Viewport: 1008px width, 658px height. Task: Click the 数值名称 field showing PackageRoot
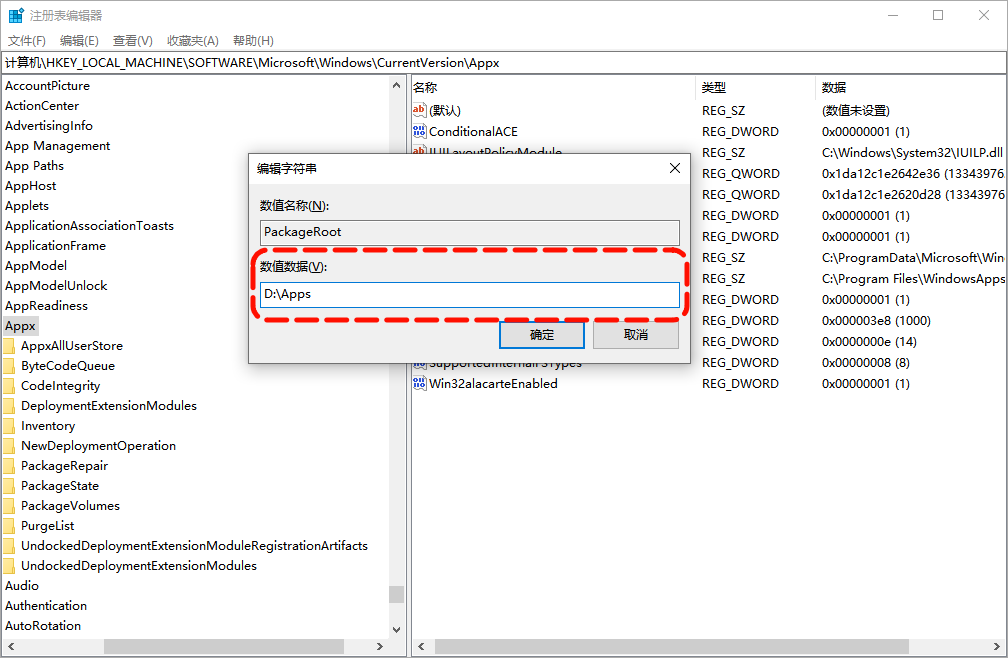(x=469, y=232)
